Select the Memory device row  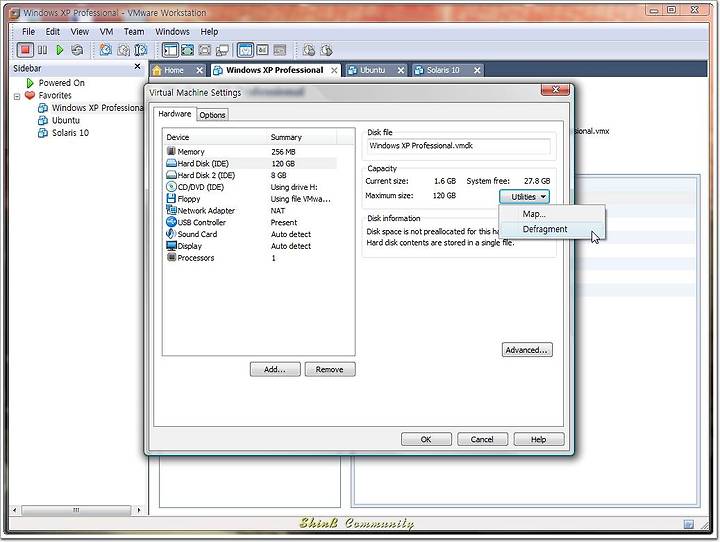point(251,152)
